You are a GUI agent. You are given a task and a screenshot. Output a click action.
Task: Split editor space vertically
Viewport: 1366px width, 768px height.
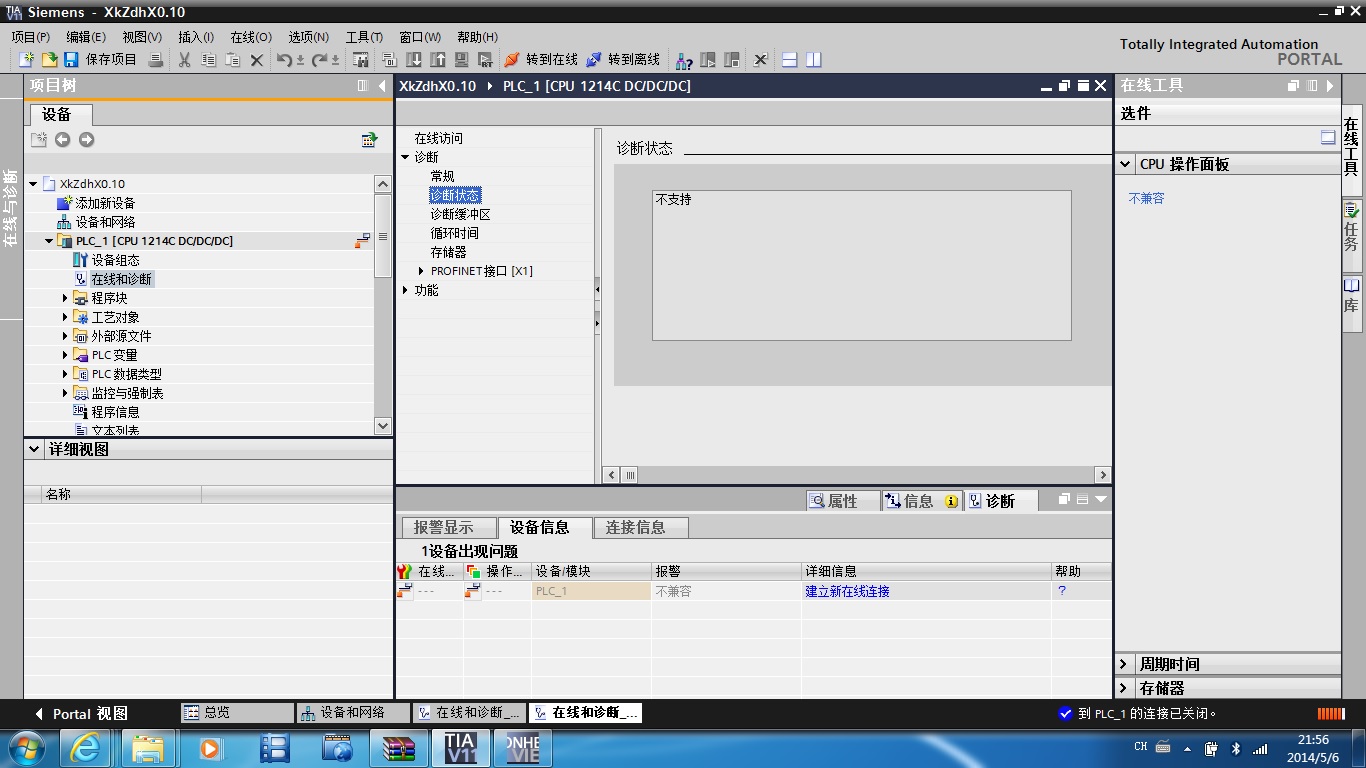pyautogui.click(x=814, y=60)
